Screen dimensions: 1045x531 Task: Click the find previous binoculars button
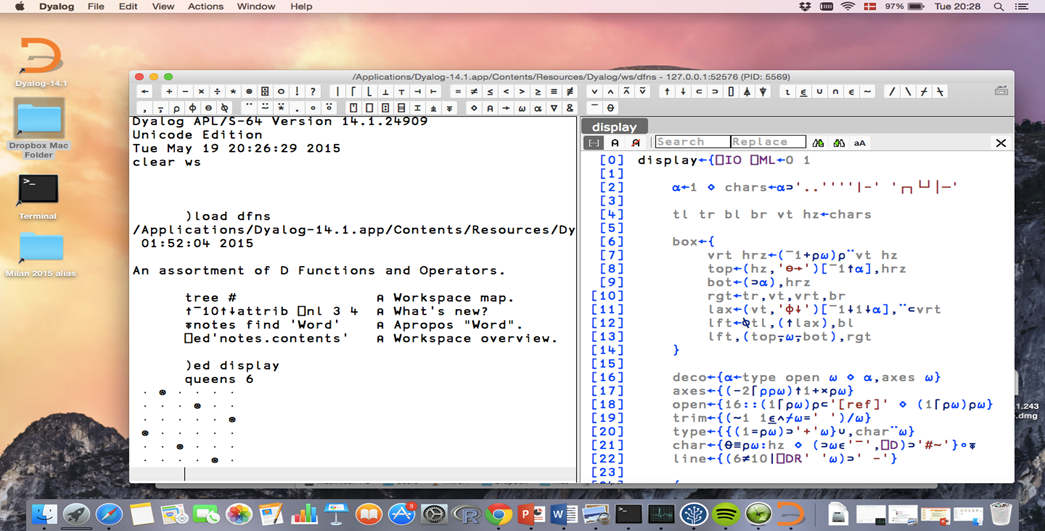pos(839,143)
